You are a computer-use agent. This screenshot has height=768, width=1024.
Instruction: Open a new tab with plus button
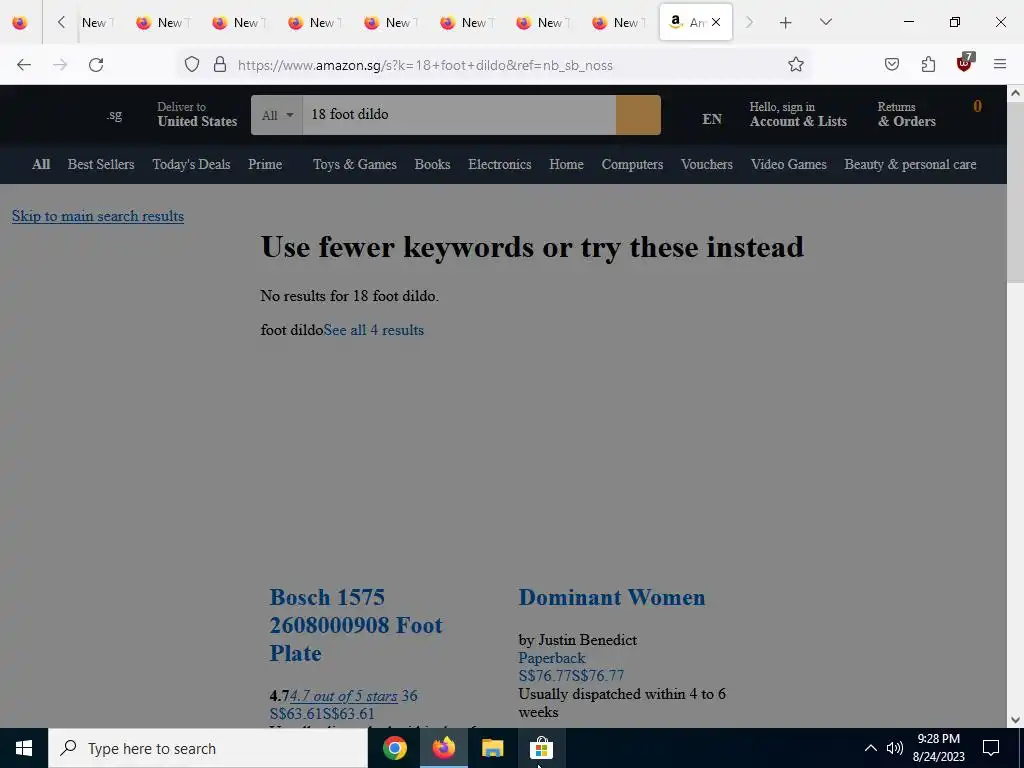pyautogui.click(x=786, y=23)
